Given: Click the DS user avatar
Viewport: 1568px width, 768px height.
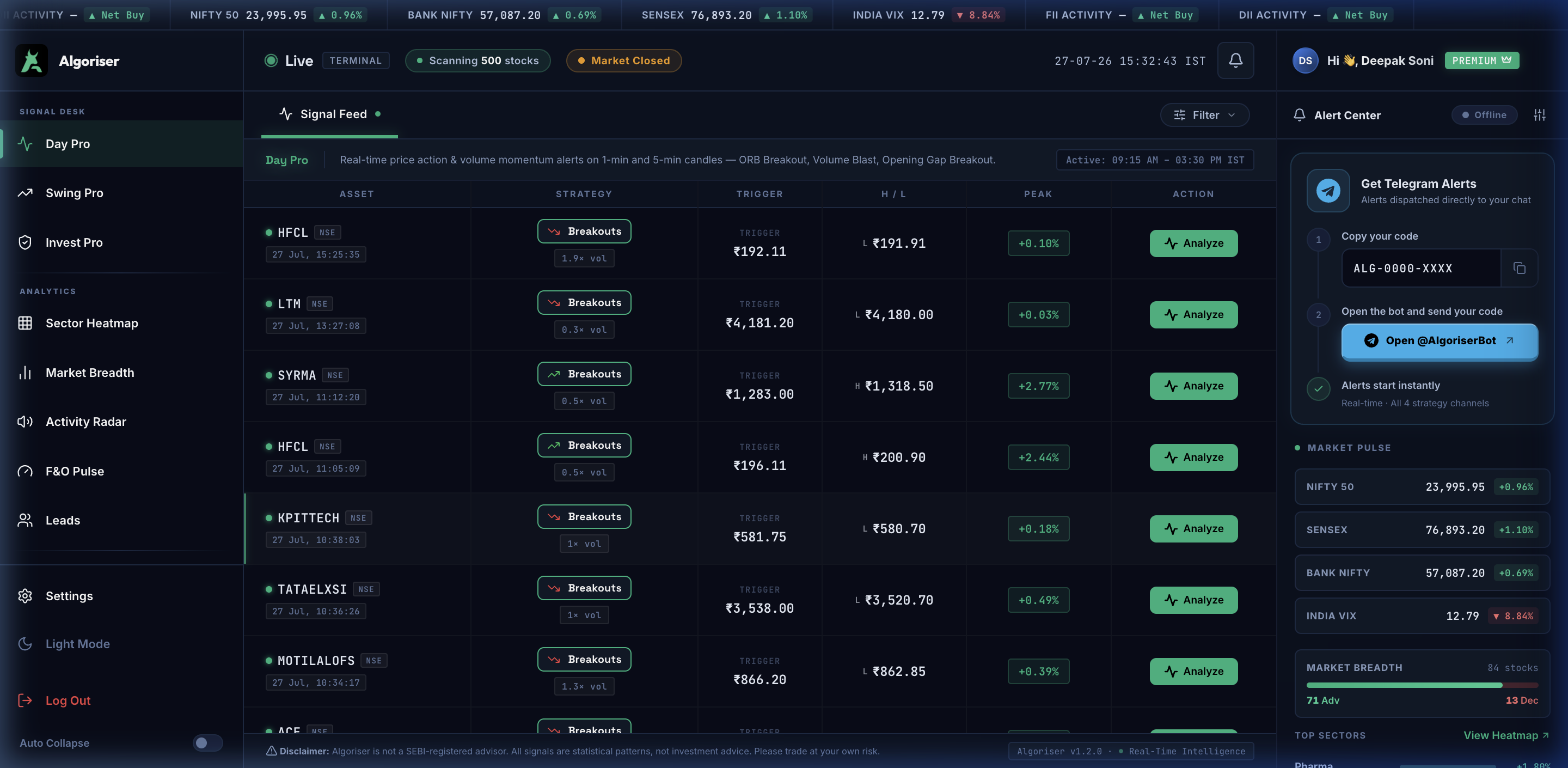Looking at the screenshot, I should point(1305,60).
